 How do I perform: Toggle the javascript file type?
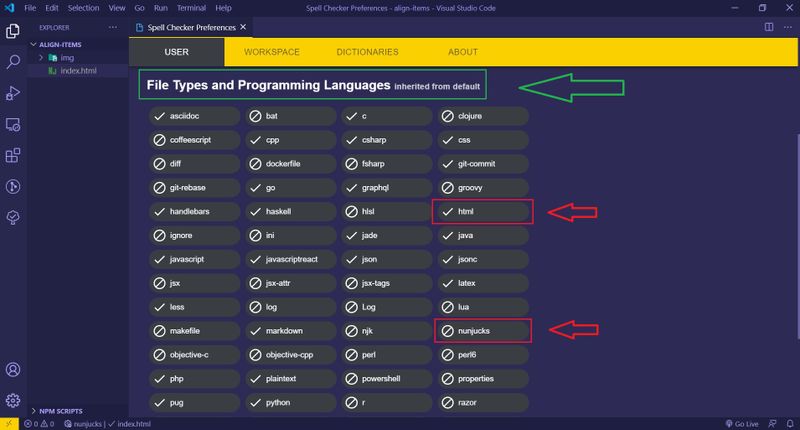point(195,259)
